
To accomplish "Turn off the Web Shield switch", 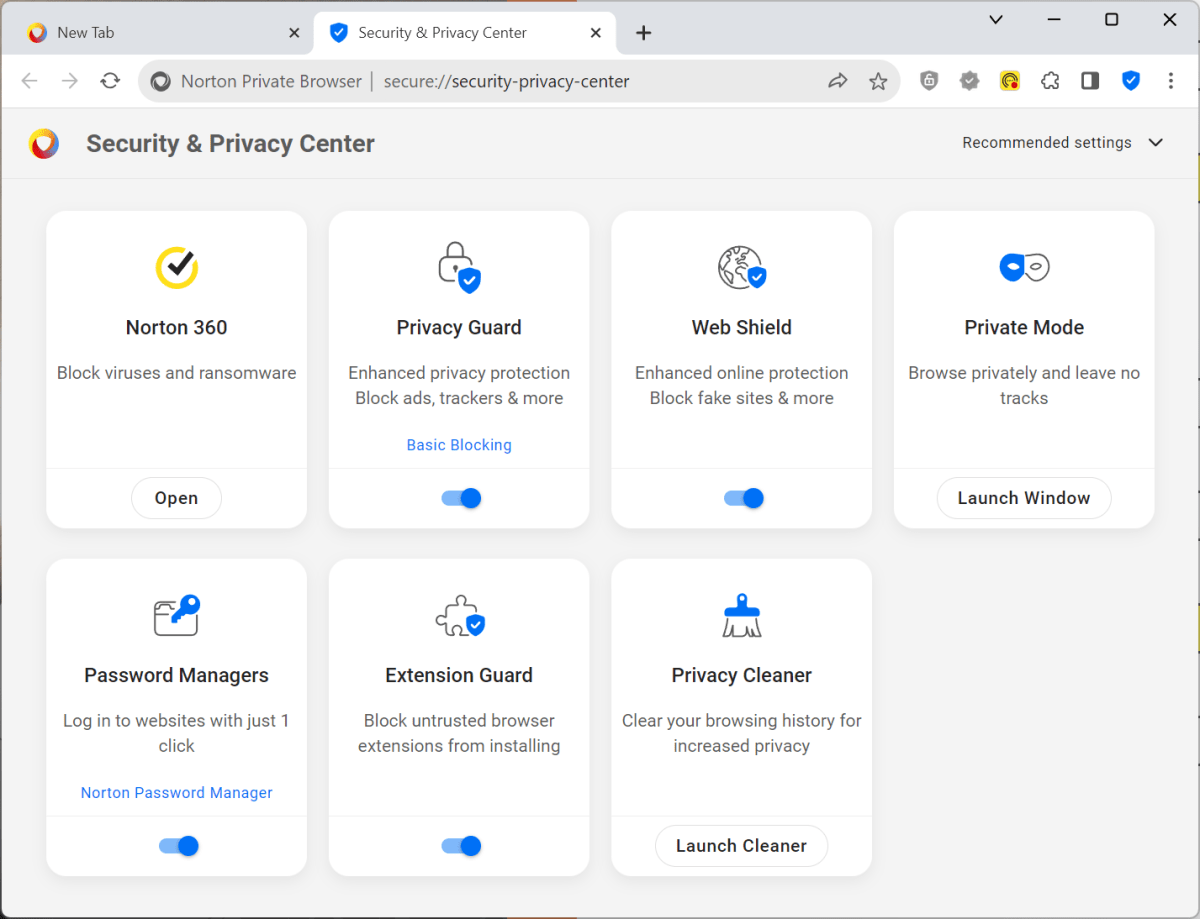I will (744, 498).
